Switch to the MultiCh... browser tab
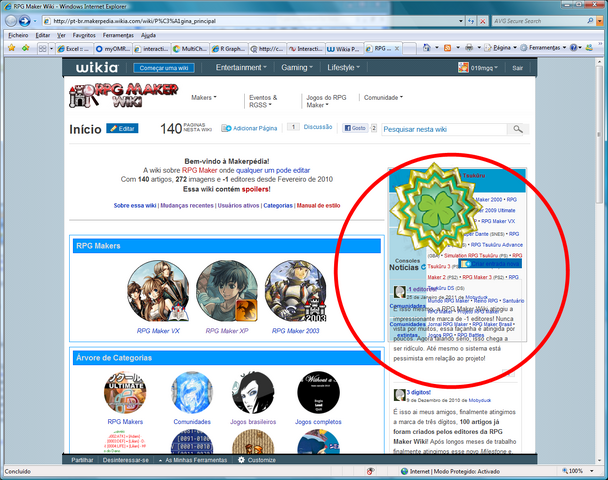The width and height of the screenshot is (608, 480). [190, 49]
